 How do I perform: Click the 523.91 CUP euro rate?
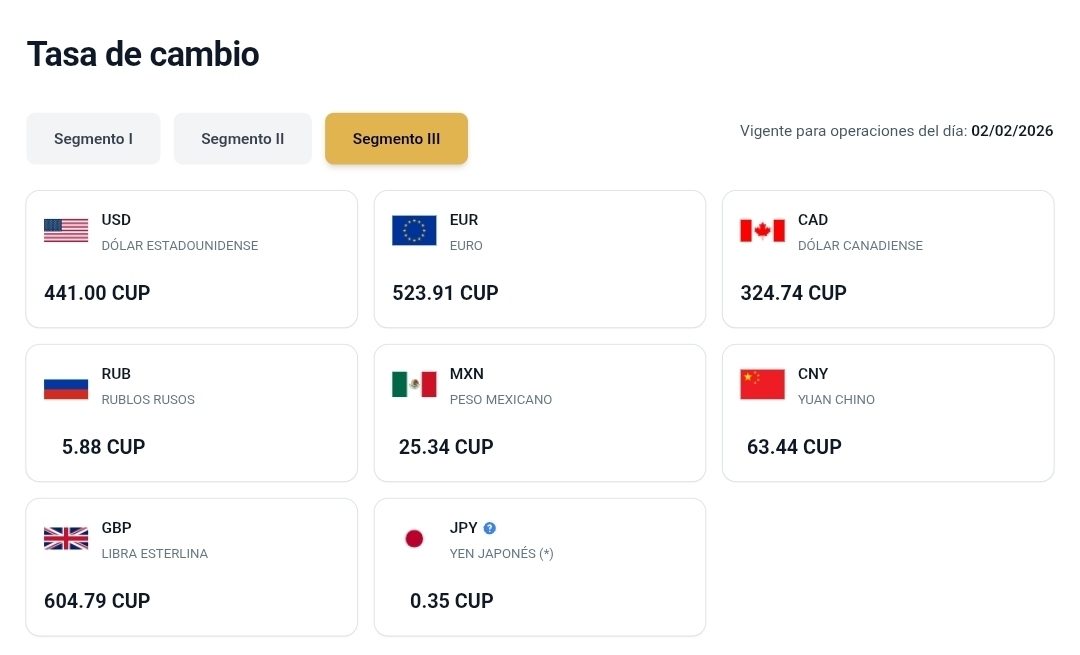(x=445, y=293)
